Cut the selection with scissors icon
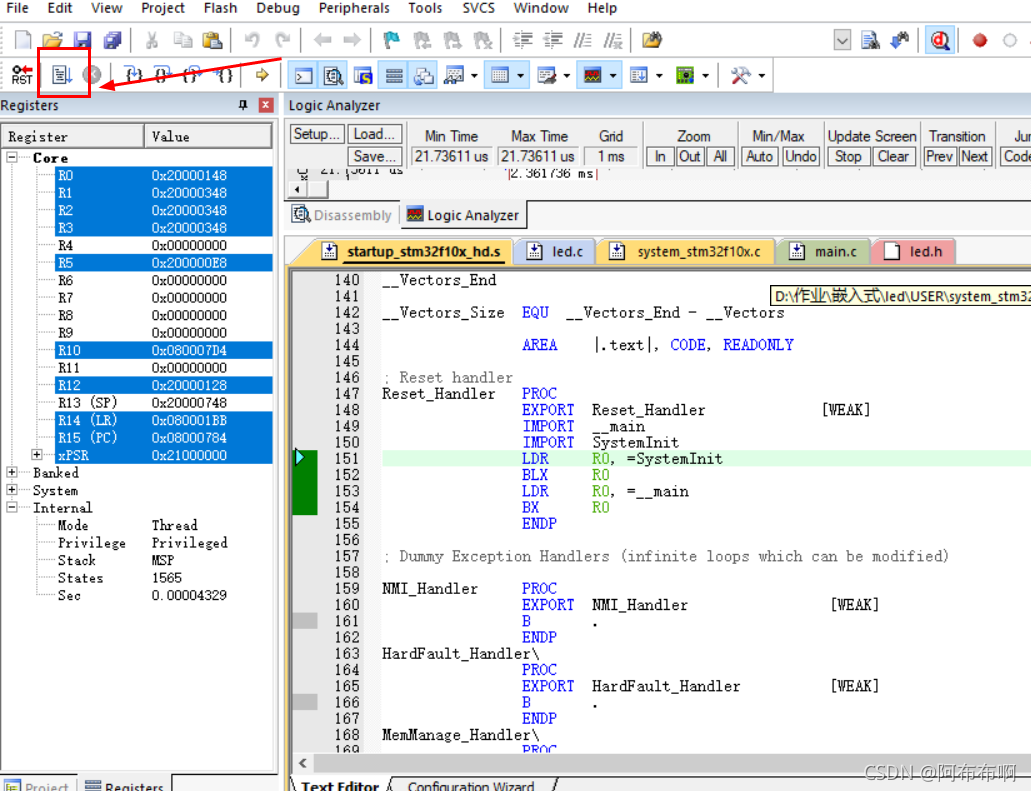This screenshot has height=791, width=1031. (152, 40)
